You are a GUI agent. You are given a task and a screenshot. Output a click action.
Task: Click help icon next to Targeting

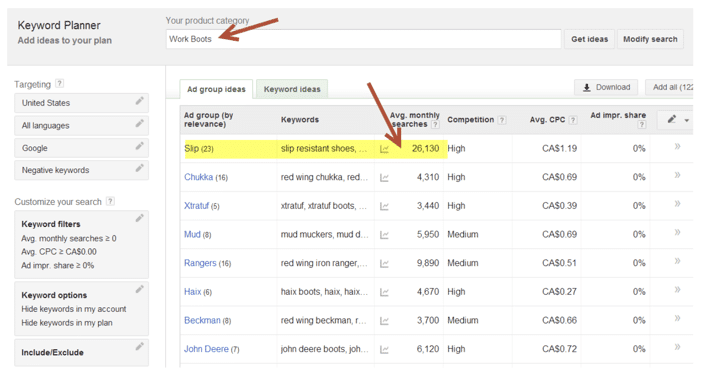[x=59, y=83]
